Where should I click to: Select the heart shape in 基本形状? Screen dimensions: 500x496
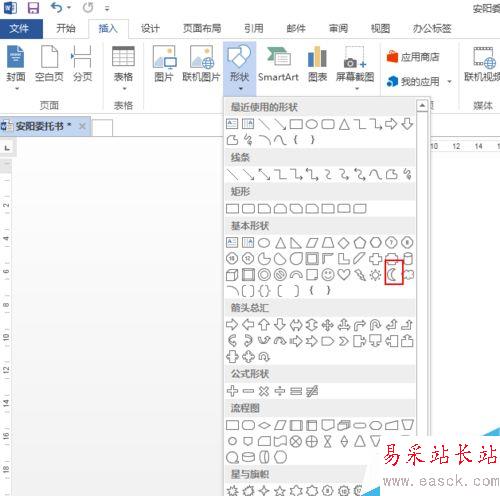pyautogui.click(x=344, y=275)
